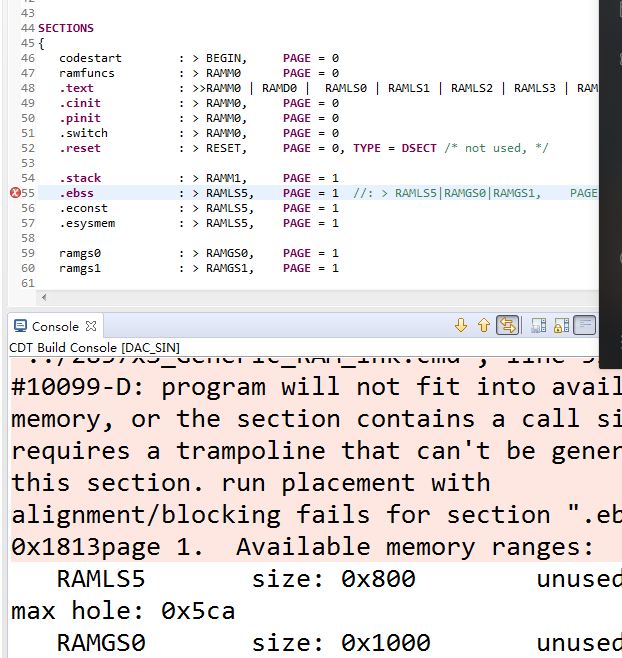Click TYPE = DSECT on line 52
The width and height of the screenshot is (622, 658).
pyautogui.click(x=395, y=148)
